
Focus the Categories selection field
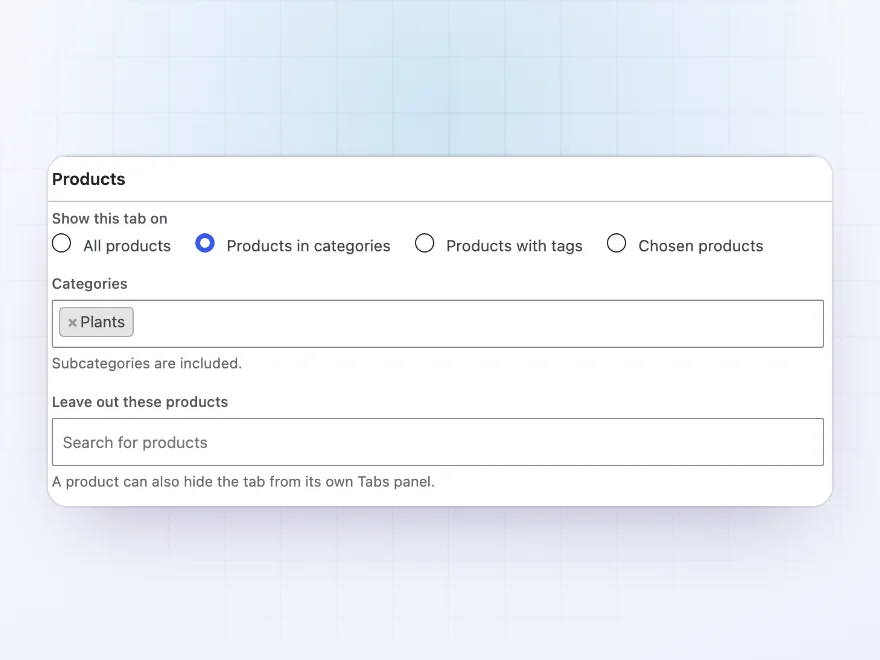pos(438,324)
